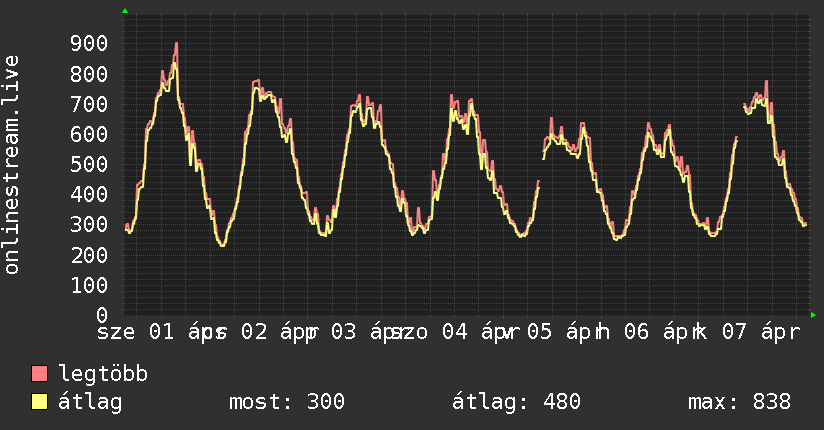Click the yellow átlag legend color square
The height and width of the screenshot is (430, 824).
click(x=40, y=403)
